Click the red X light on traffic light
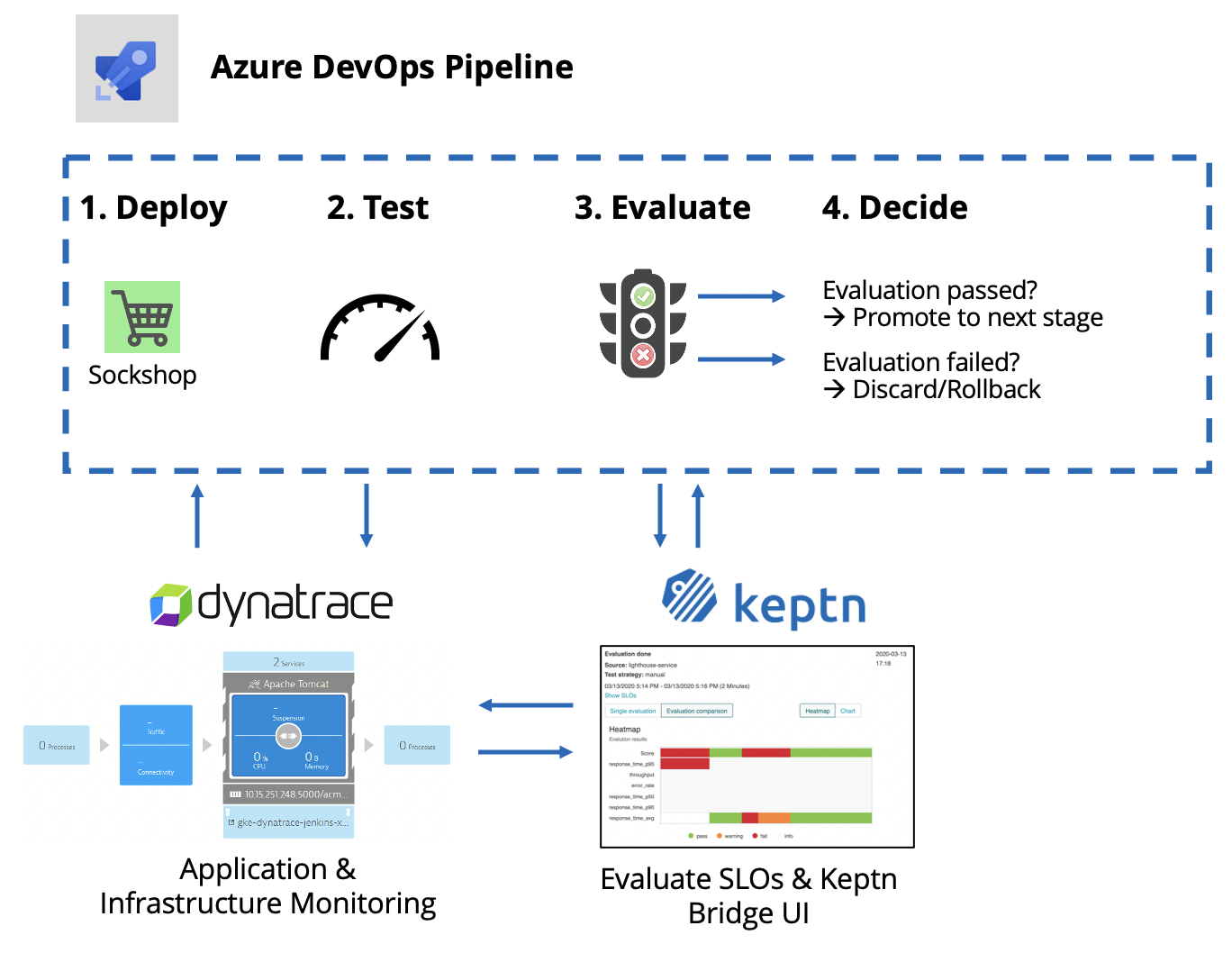This screenshot has height=953, width=1232. coord(643,355)
